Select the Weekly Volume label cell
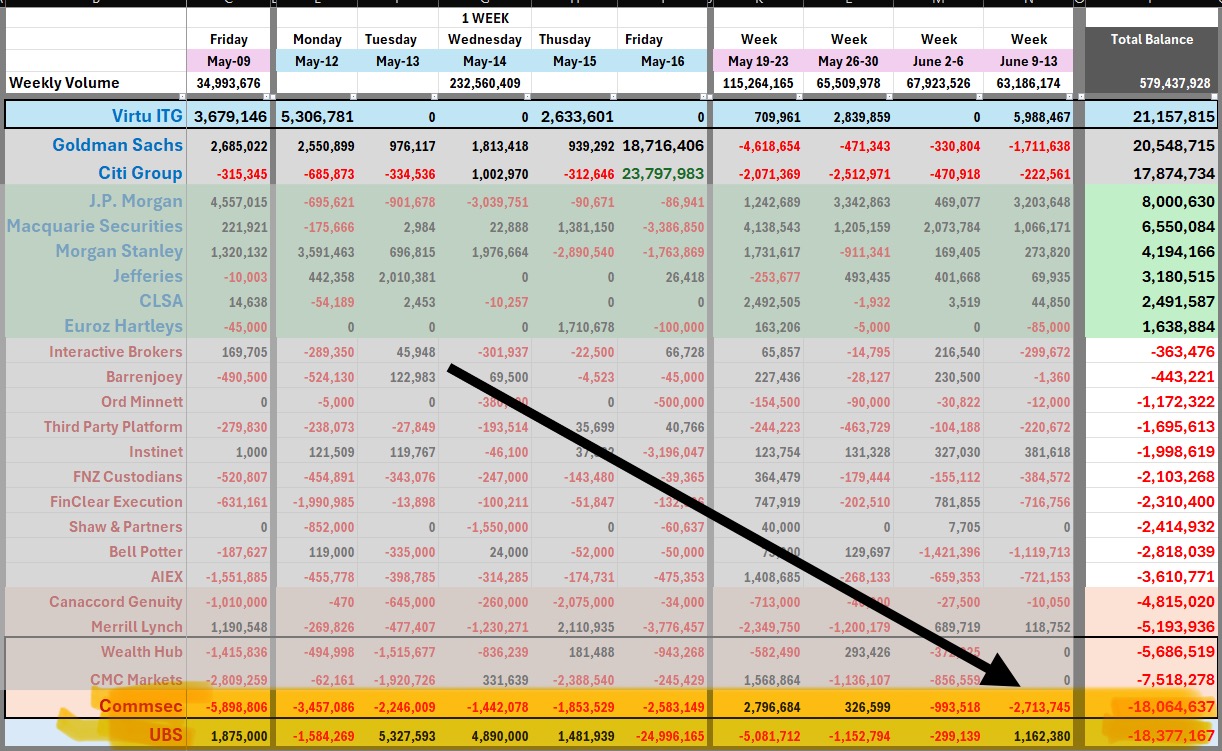This screenshot has width=1222, height=751. coord(64,83)
